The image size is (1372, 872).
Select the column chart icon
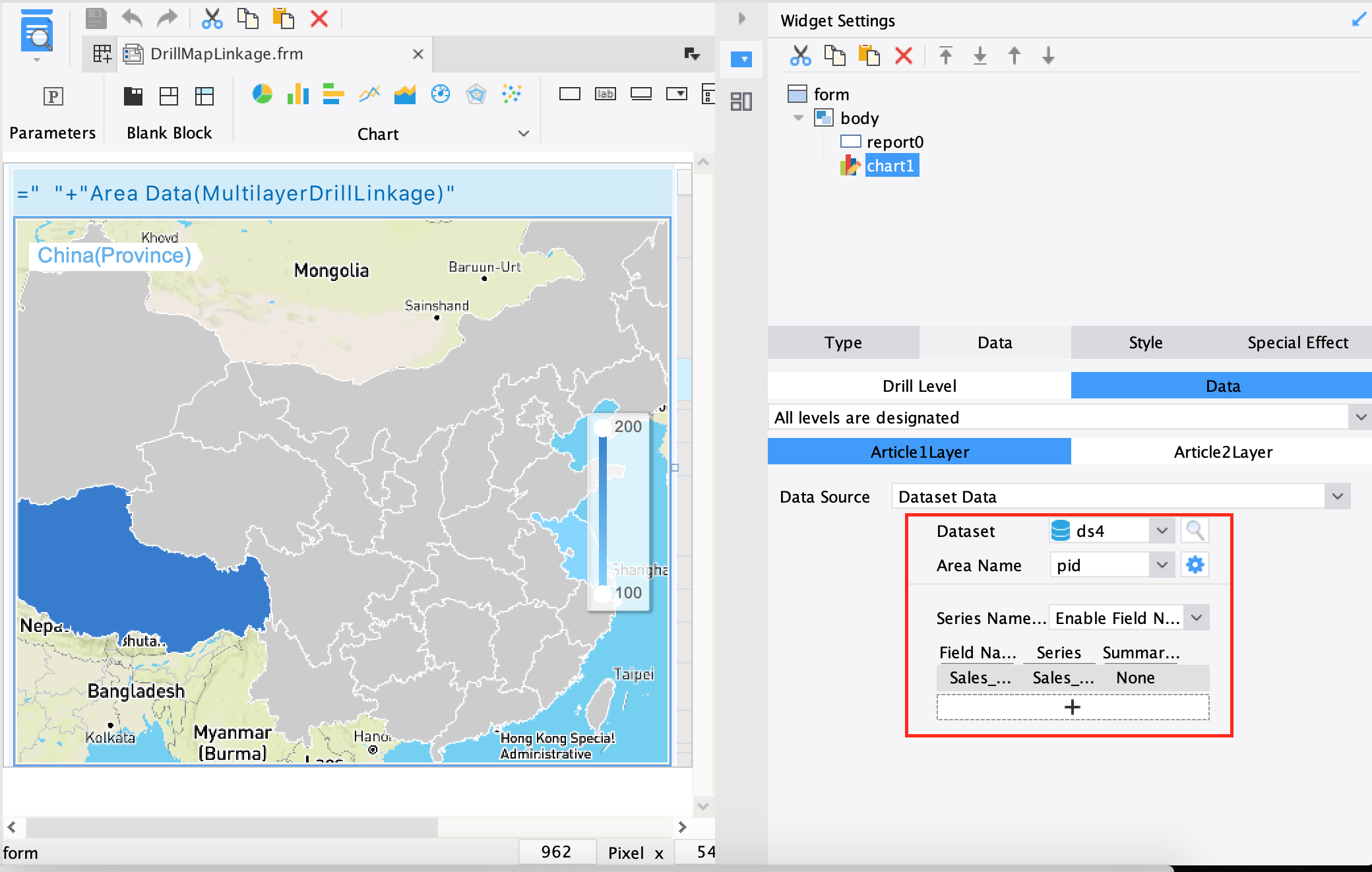[x=298, y=94]
